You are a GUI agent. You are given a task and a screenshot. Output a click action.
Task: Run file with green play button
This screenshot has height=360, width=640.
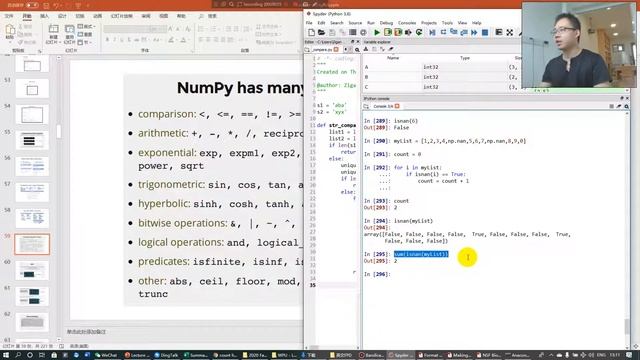tap(377, 32)
